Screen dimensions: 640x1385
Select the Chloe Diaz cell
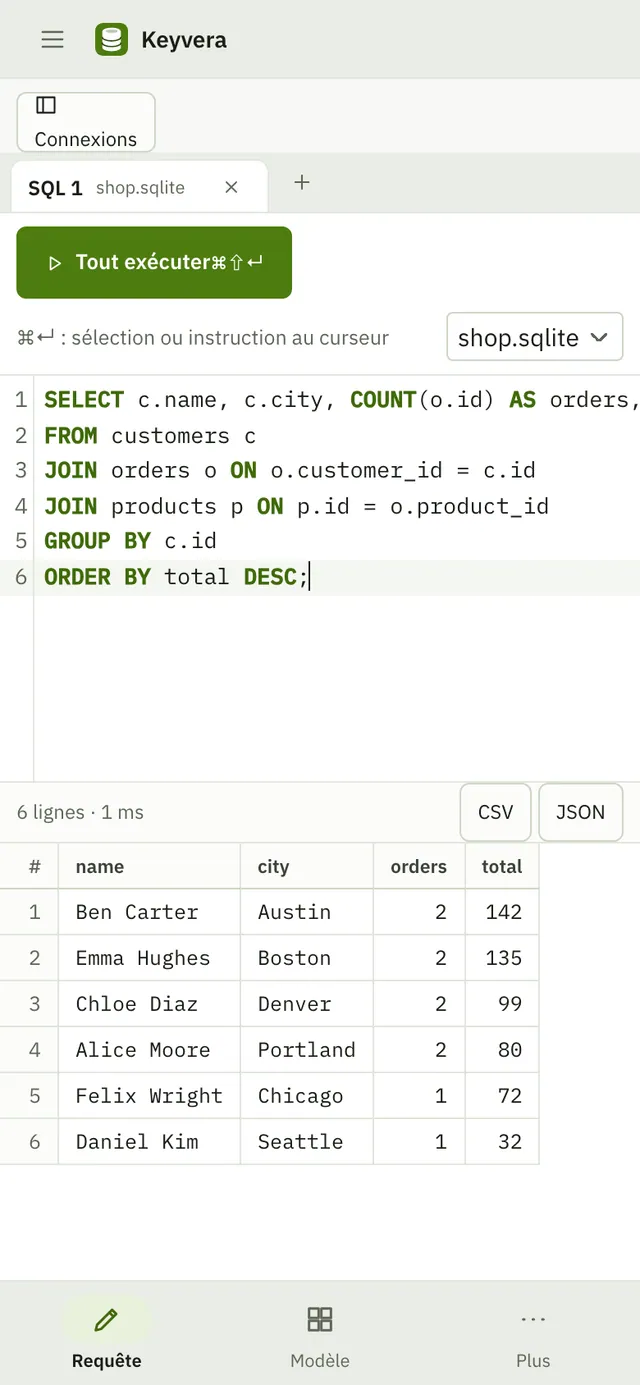pos(149,1004)
